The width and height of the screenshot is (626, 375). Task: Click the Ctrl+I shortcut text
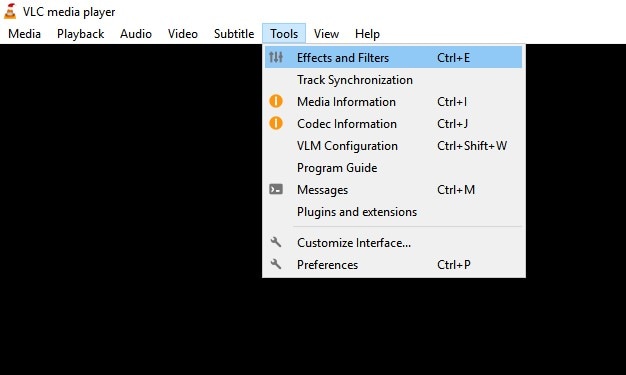tap(452, 101)
